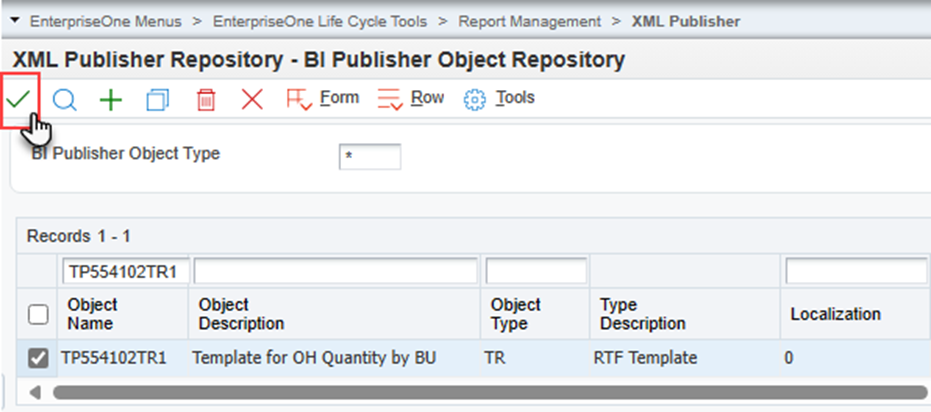Click the Object Description column header
Viewport: 931px width, 412px height.
click(x=241, y=314)
